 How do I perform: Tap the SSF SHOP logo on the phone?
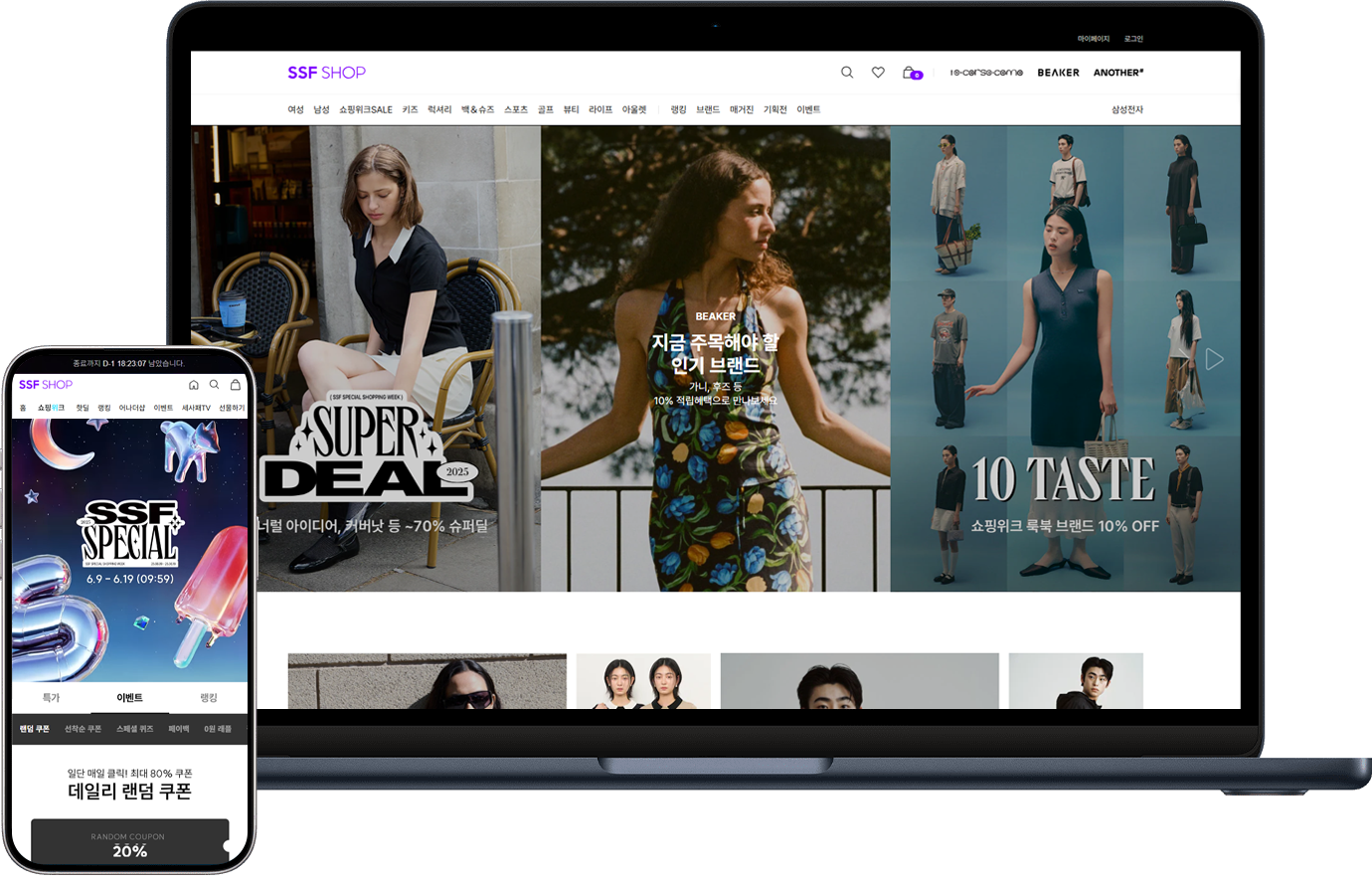pos(46,385)
